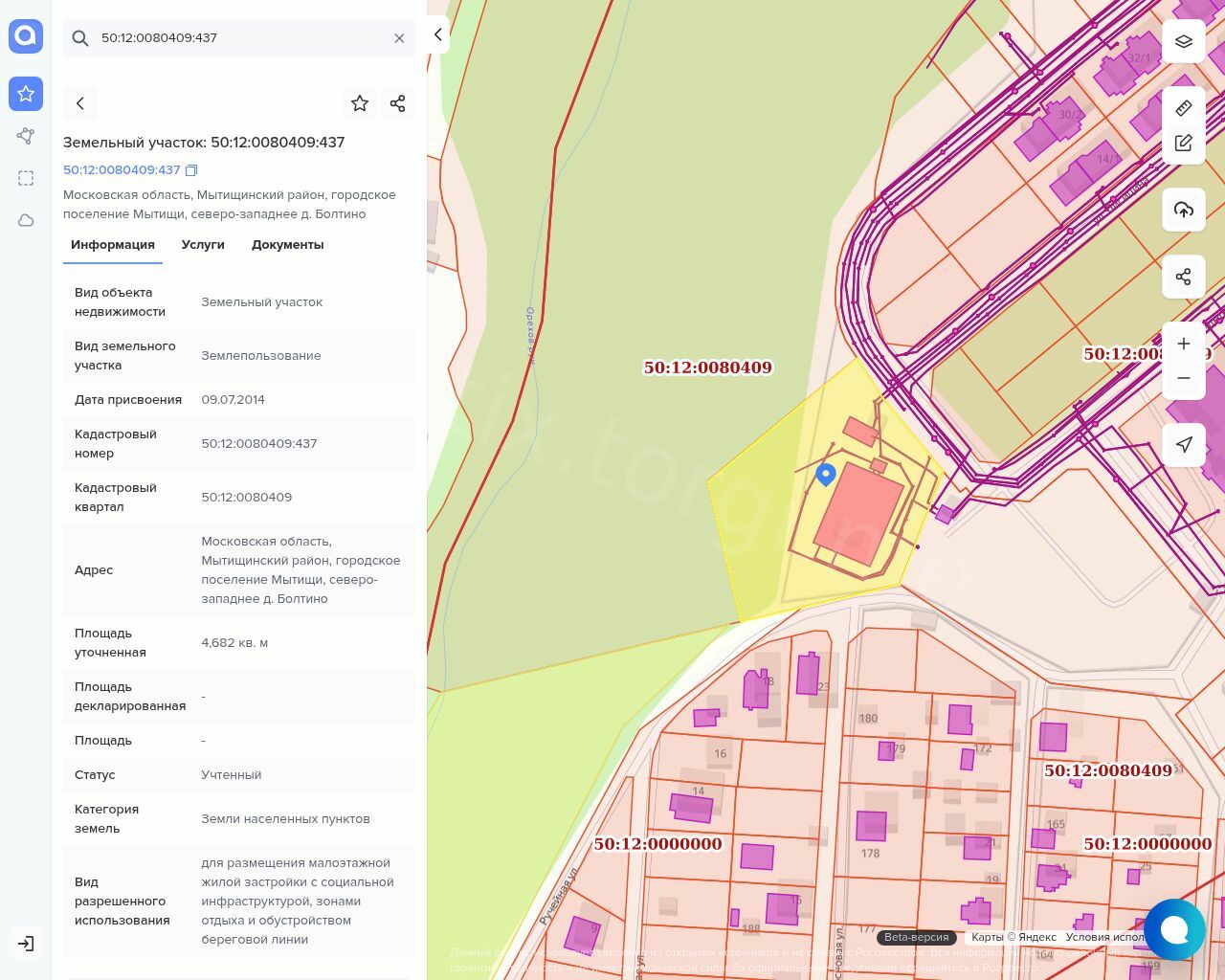The height and width of the screenshot is (980, 1225).
Task: Open the favorites star in left sidebar
Action: pos(26,94)
